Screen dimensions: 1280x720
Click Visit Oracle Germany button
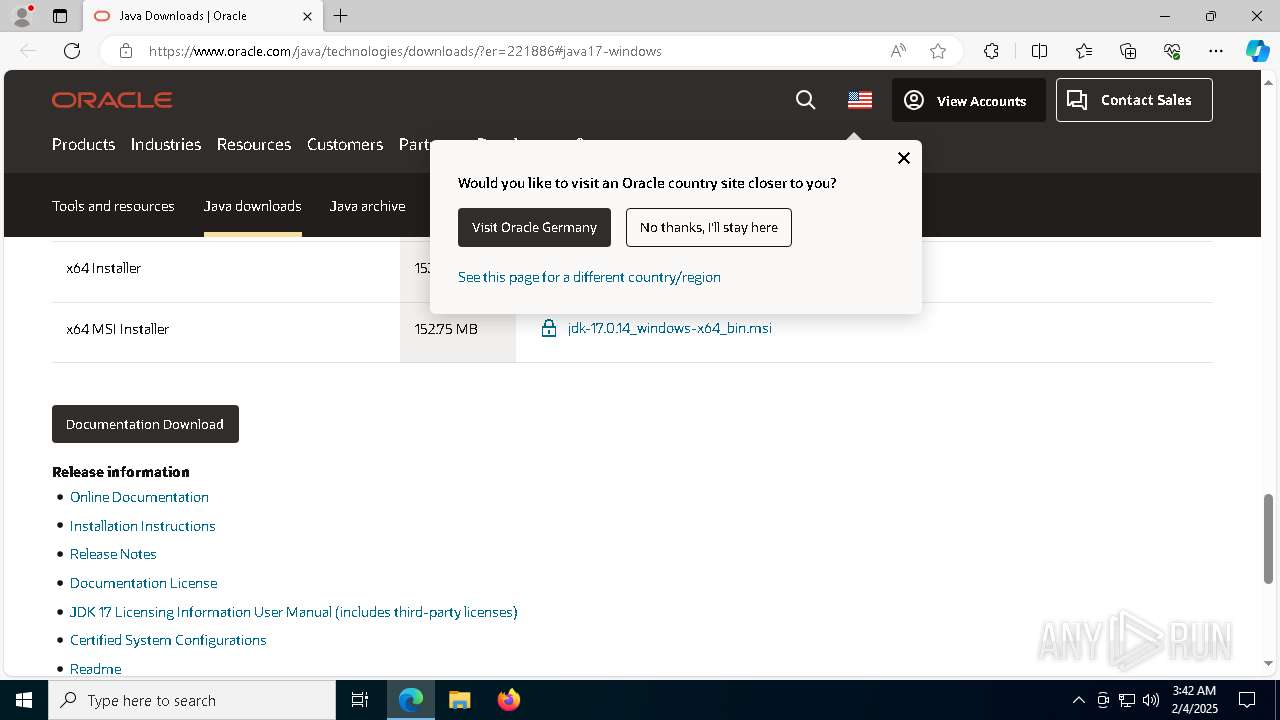pyautogui.click(x=534, y=227)
